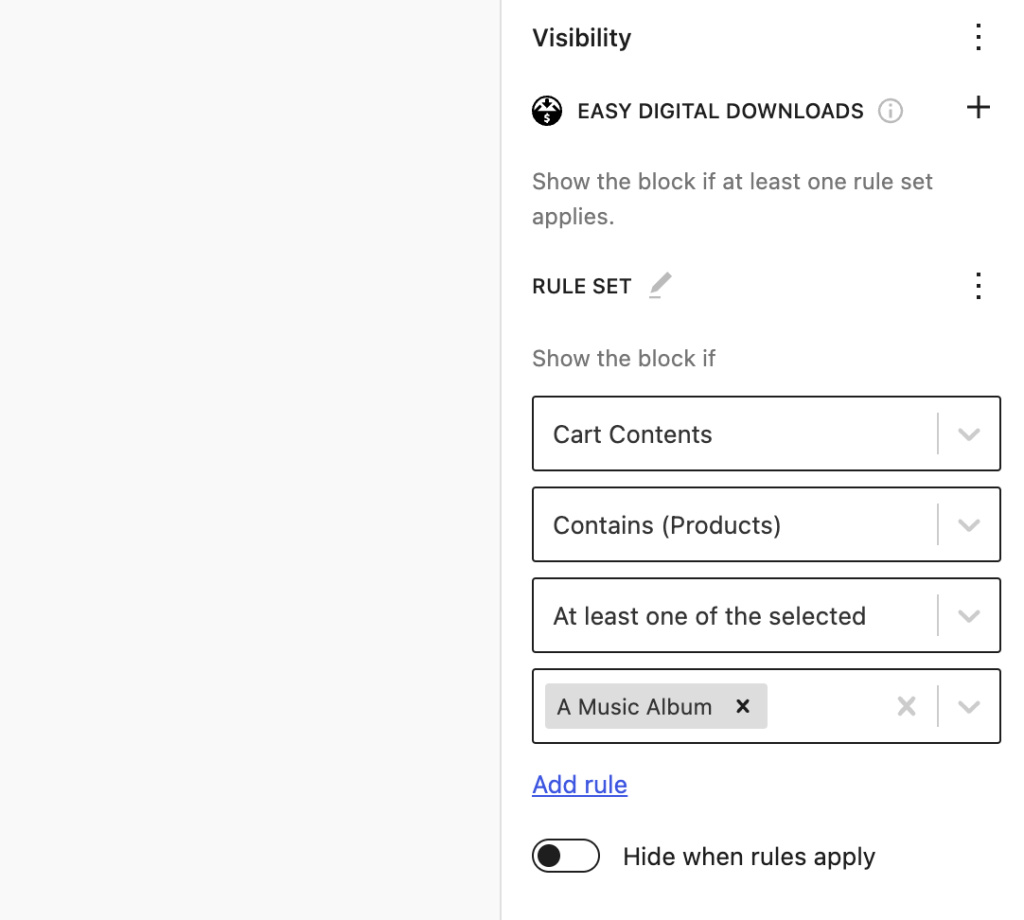Click the Add rule link
This screenshot has width=1024, height=920.
(x=580, y=785)
